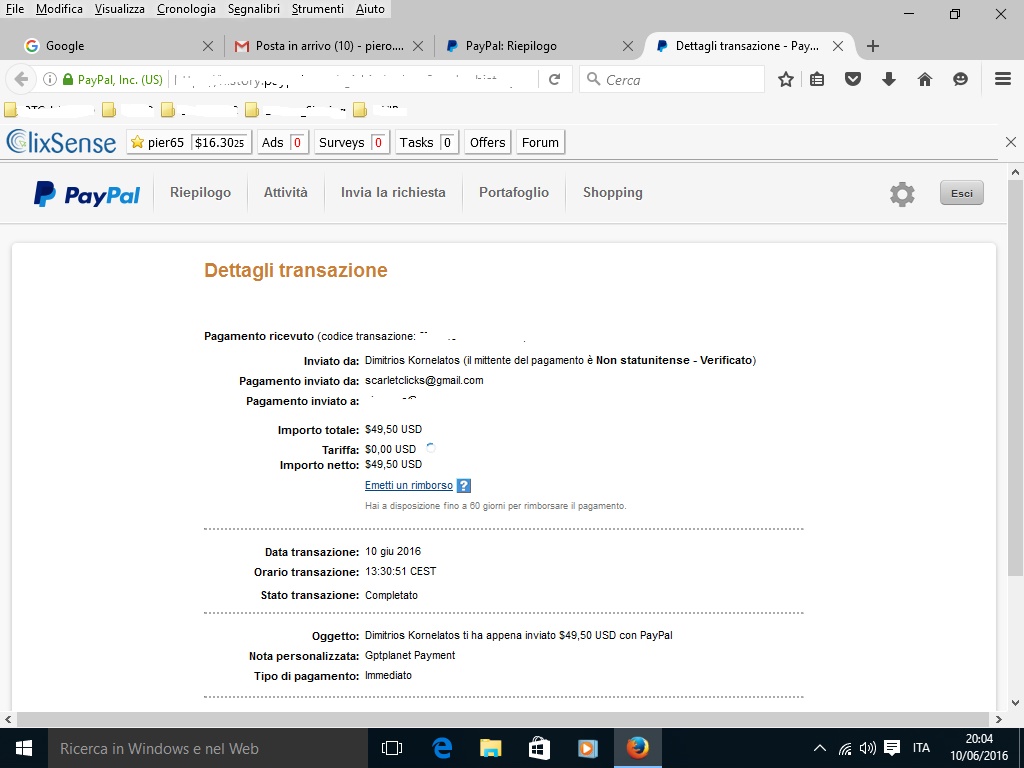This screenshot has height=768, width=1024.
Task: Go to PayPal Riepilogo
Action: (200, 193)
